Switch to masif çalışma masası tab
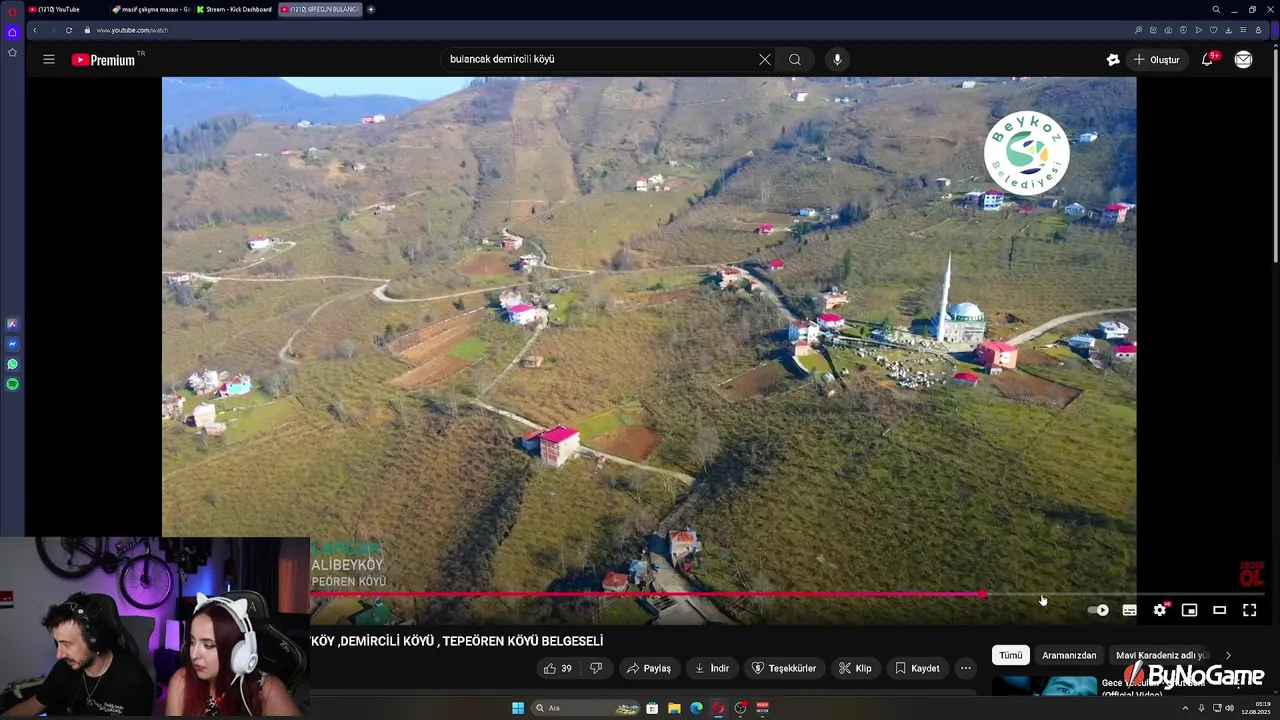Screen dimensions: 1280x720 (150, 9)
